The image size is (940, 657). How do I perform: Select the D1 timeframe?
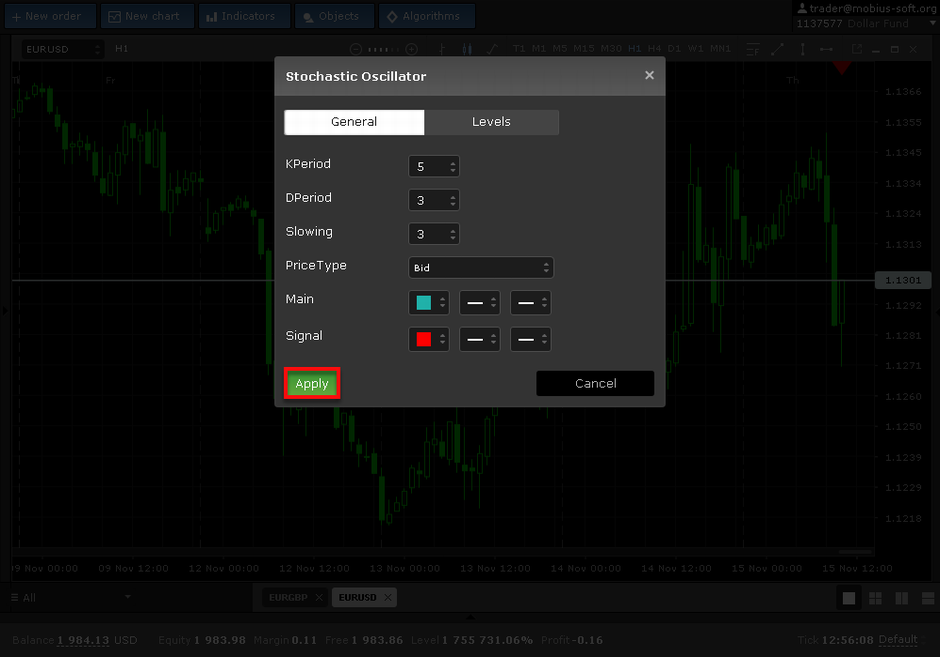click(674, 49)
